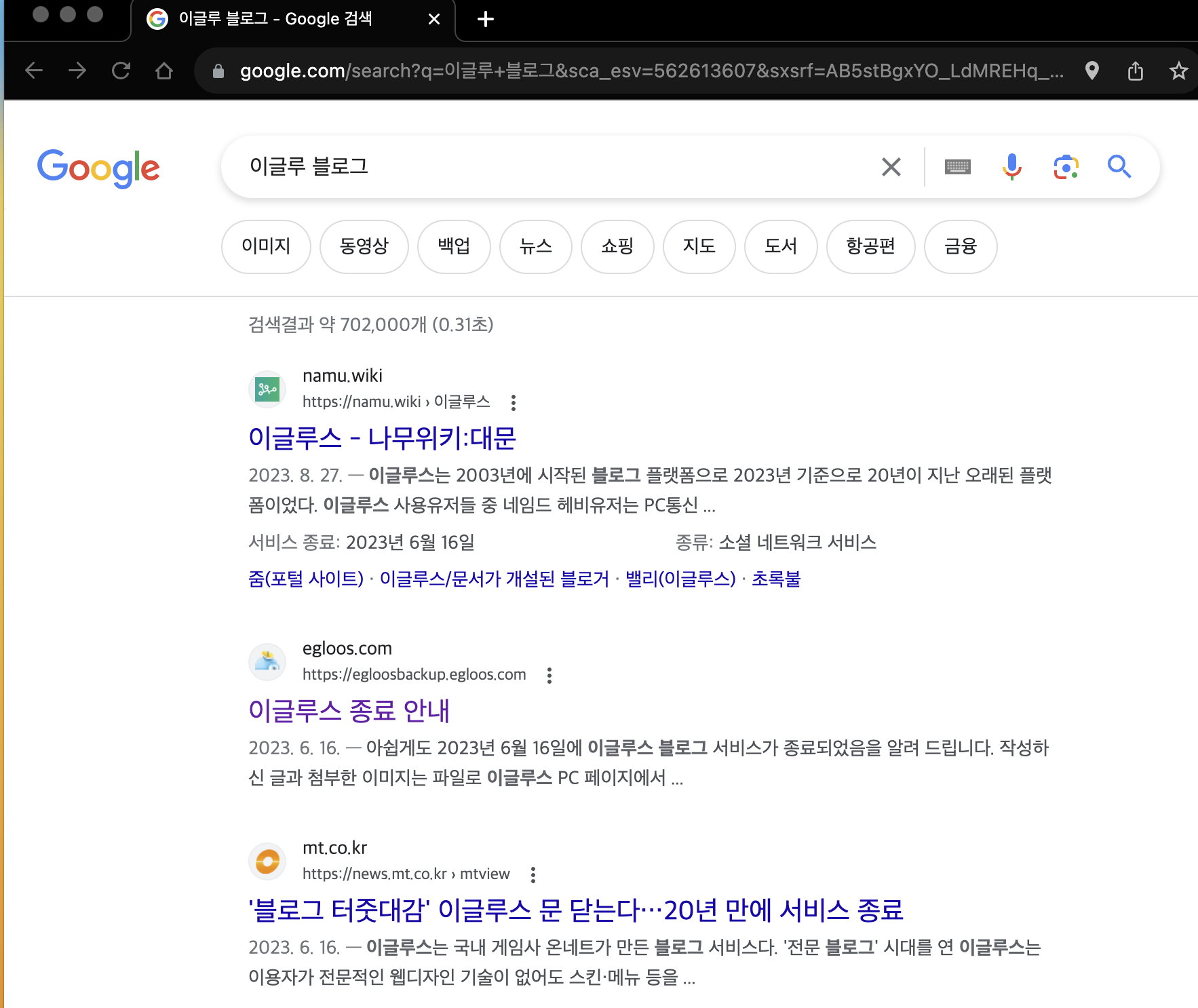Open a new tab with the plus button
Image resolution: width=1198 pixels, height=1008 pixels.
[486, 19]
